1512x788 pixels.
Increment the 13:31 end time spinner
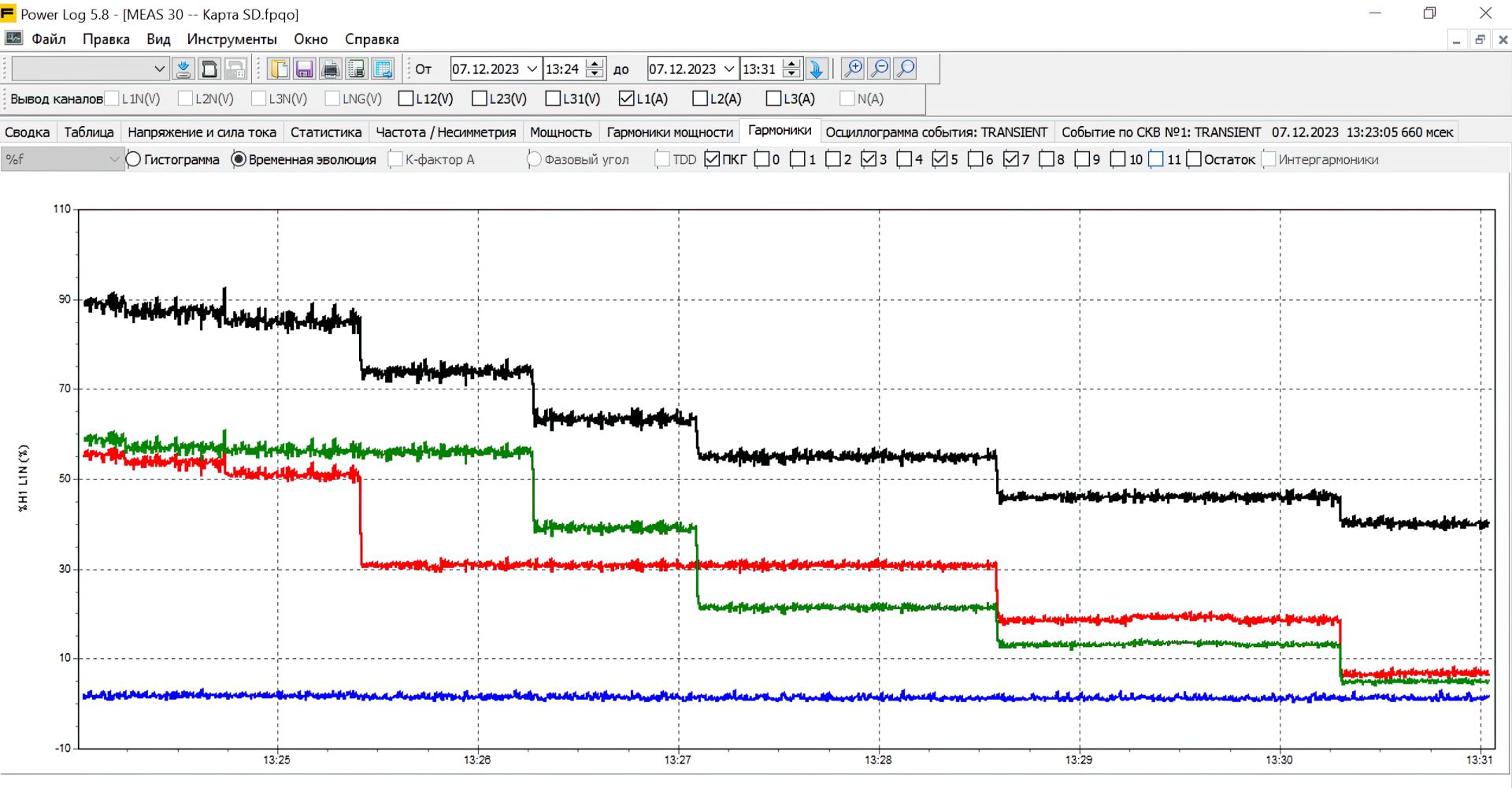pyautogui.click(x=792, y=64)
